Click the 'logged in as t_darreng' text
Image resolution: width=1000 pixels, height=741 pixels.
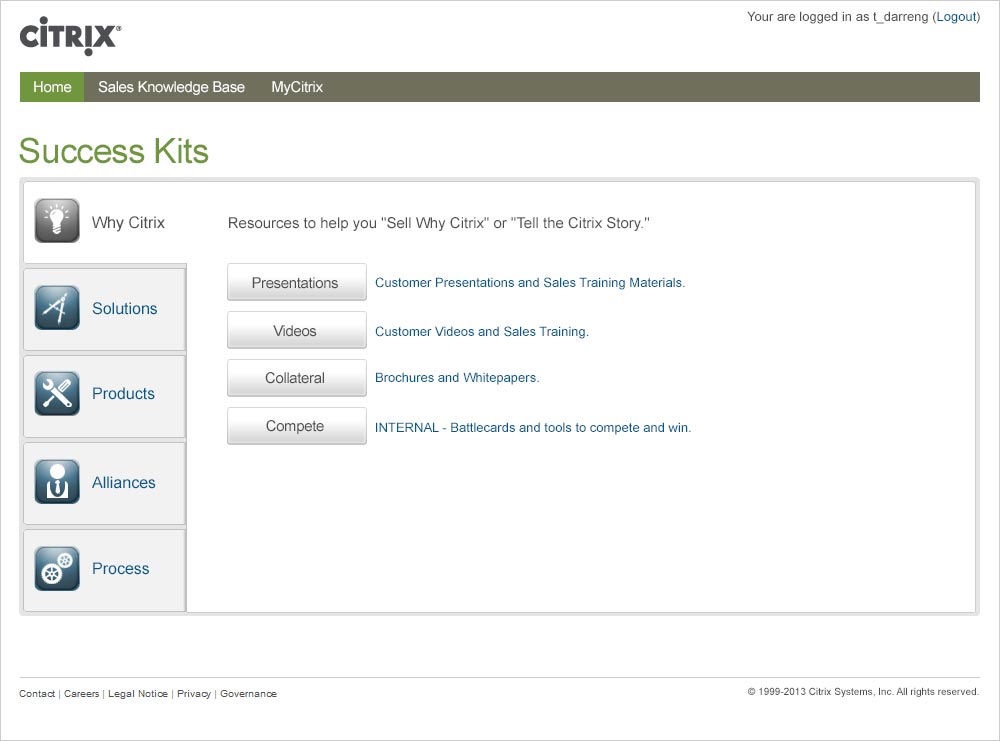837,17
